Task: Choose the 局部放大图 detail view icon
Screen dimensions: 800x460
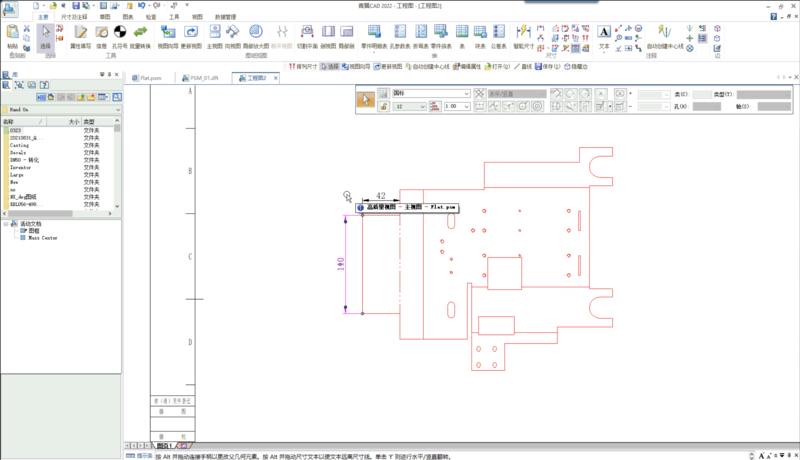Action: (255, 35)
